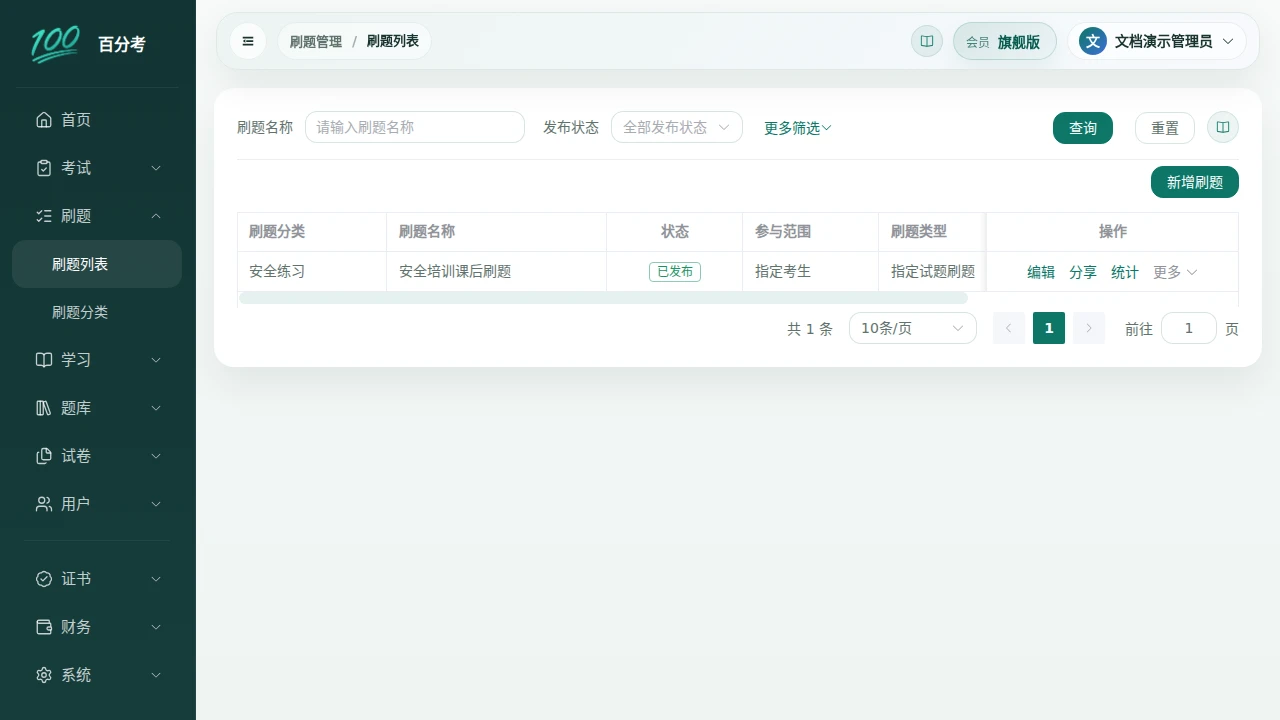Open 更多 actions dropdown in table row

pos(1175,272)
